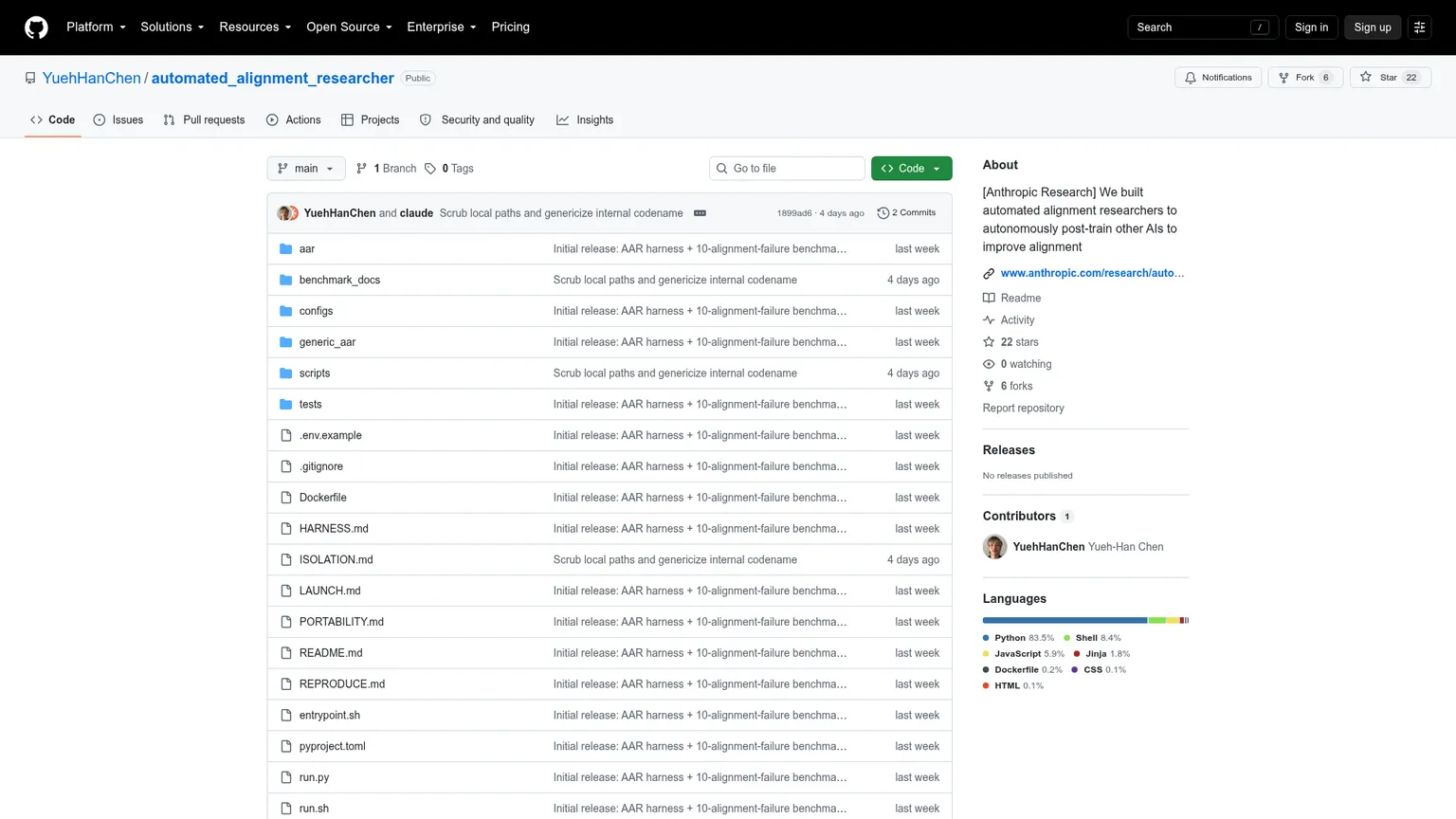Star the repository

coord(1390,78)
